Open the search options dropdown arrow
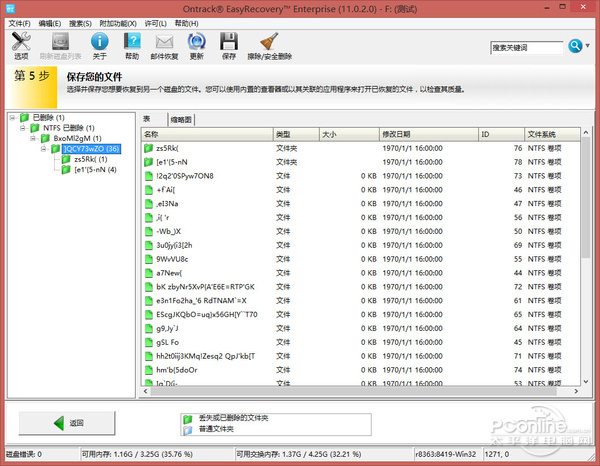This screenshot has width=600, height=466. (x=588, y=46)
